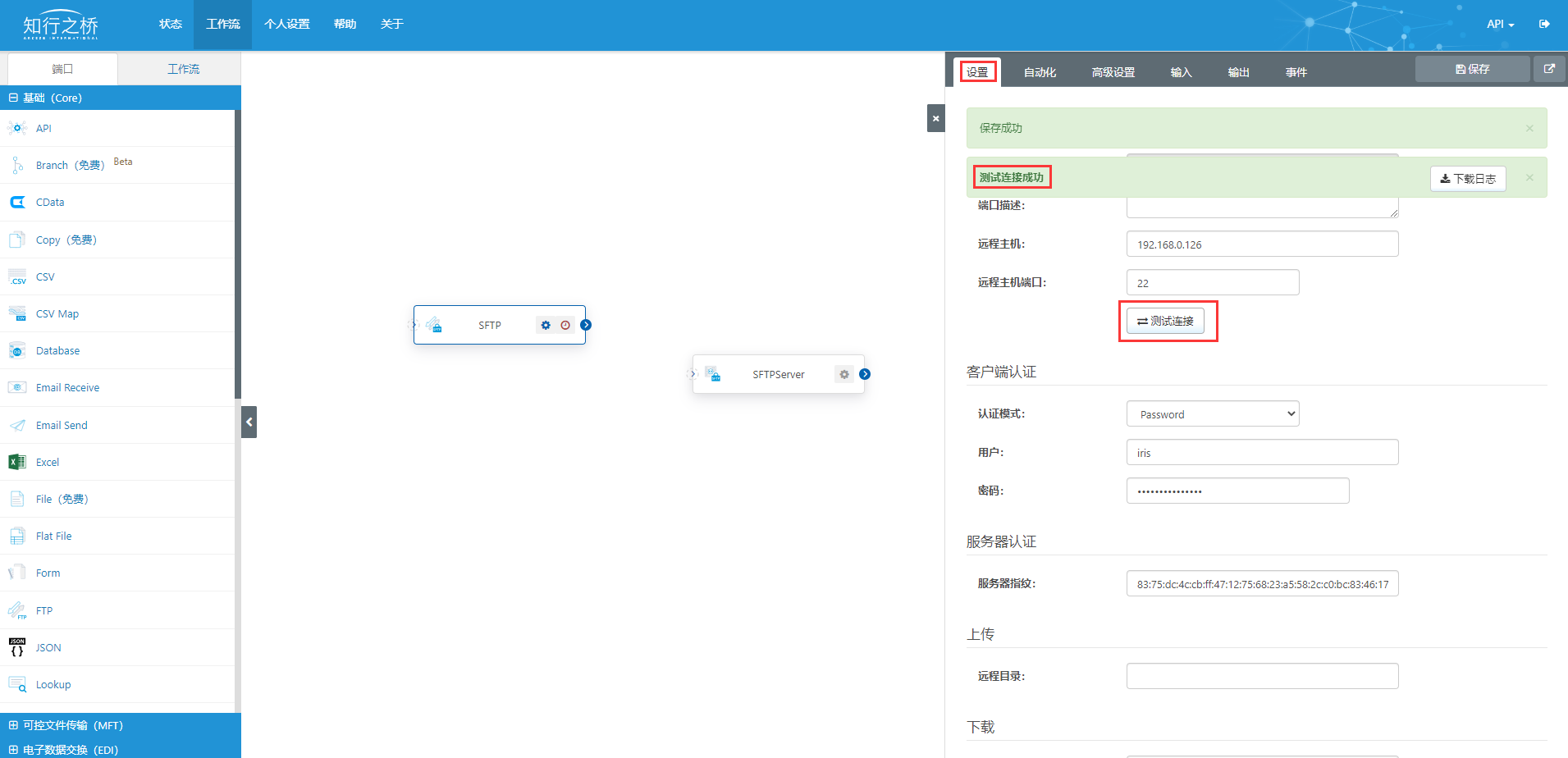The width and height of the screenshot is (1568, 758).
Task: Click the logout icon in top bar
Action: 1544,24
